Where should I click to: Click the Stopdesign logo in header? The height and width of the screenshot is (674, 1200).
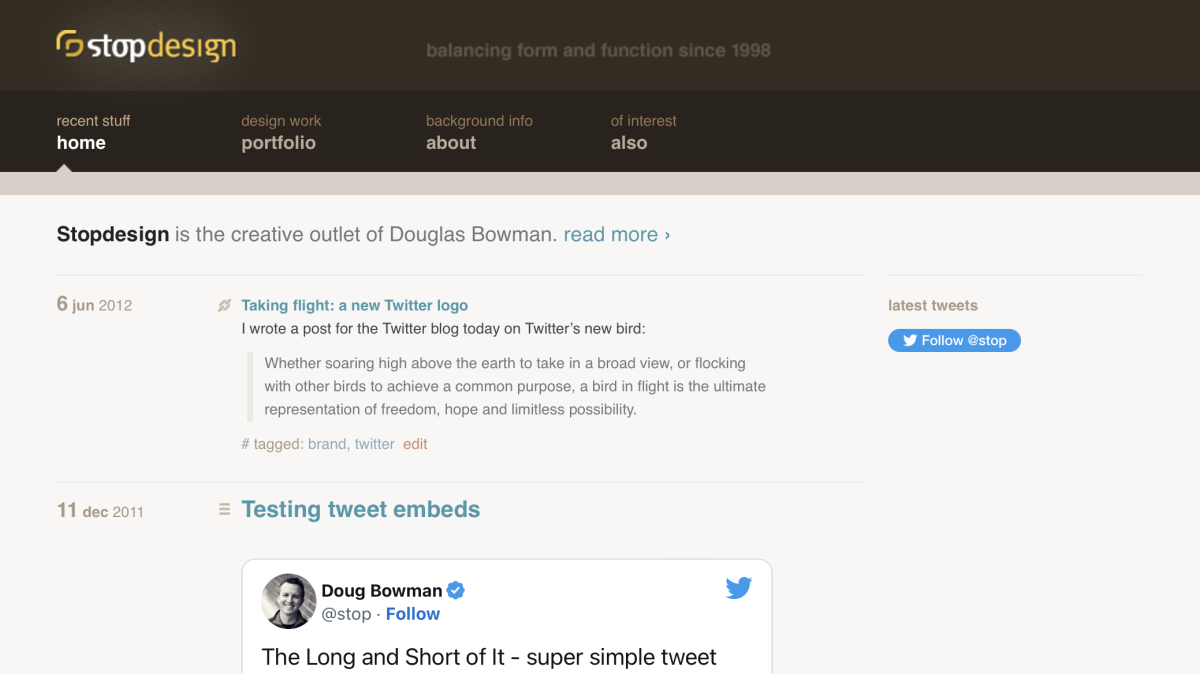tap(146, 46)
